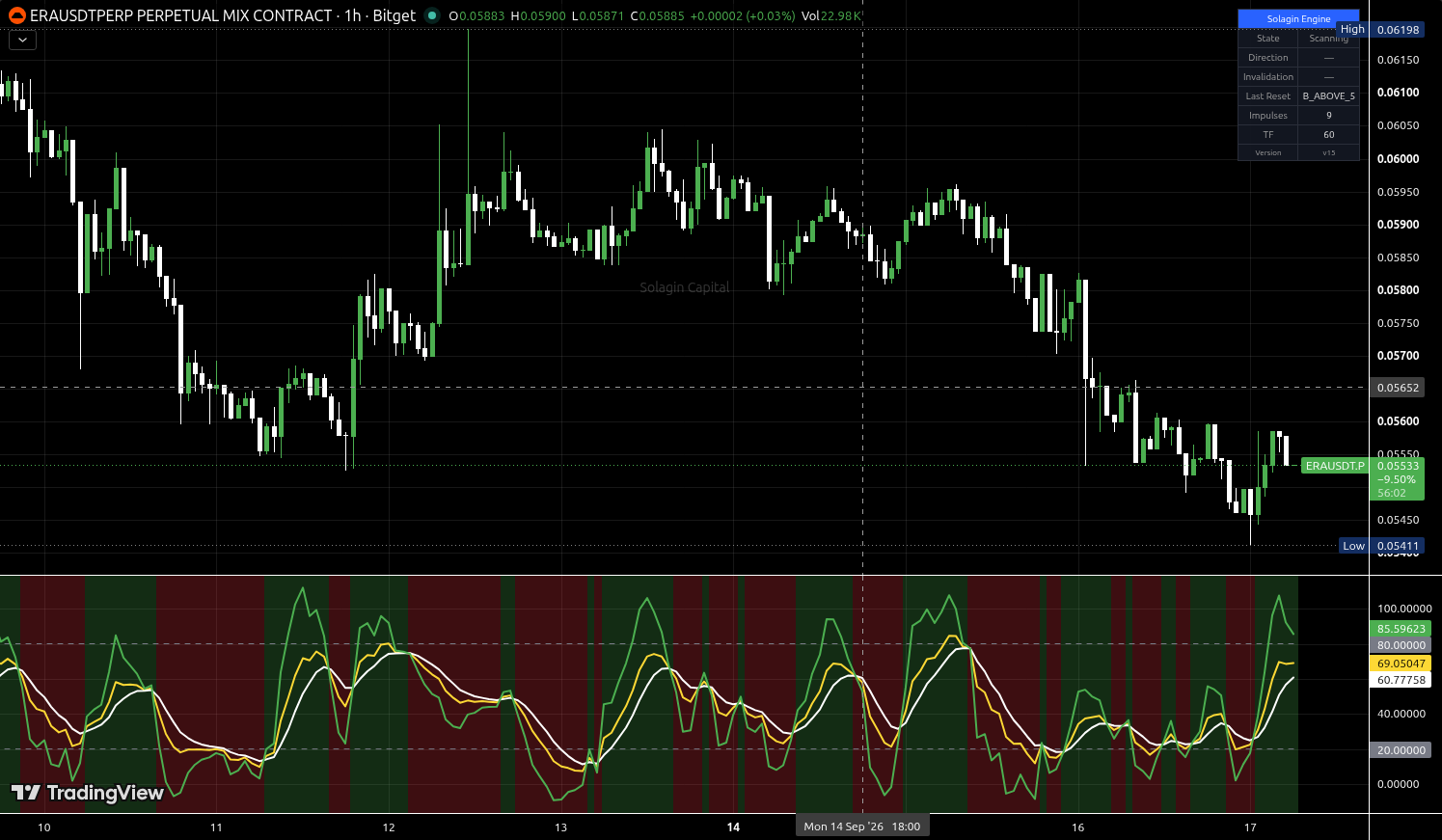1442x840 pixels.
Task: Click date 17 on the time axis
Action: click(x=1251, y=827)
